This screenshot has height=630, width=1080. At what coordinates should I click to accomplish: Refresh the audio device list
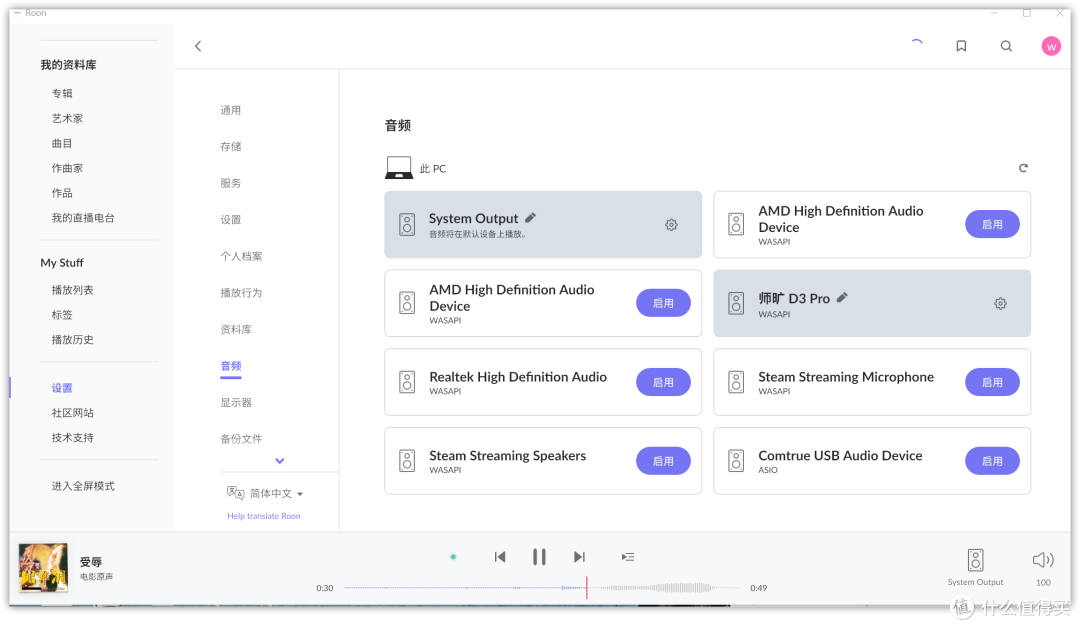(x=1023, y=168)
